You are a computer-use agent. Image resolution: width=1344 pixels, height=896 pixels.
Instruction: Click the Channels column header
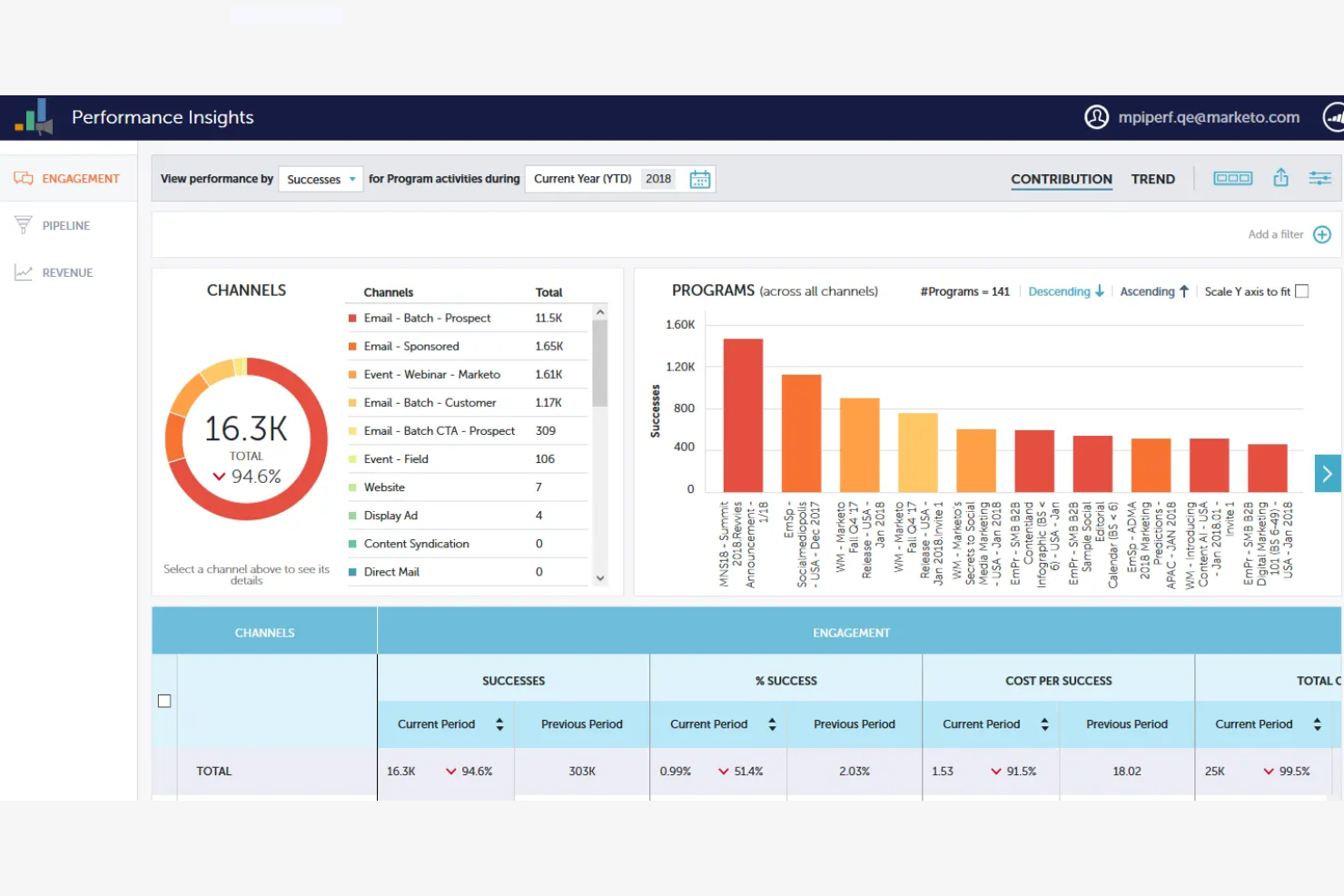pos(389,292)
